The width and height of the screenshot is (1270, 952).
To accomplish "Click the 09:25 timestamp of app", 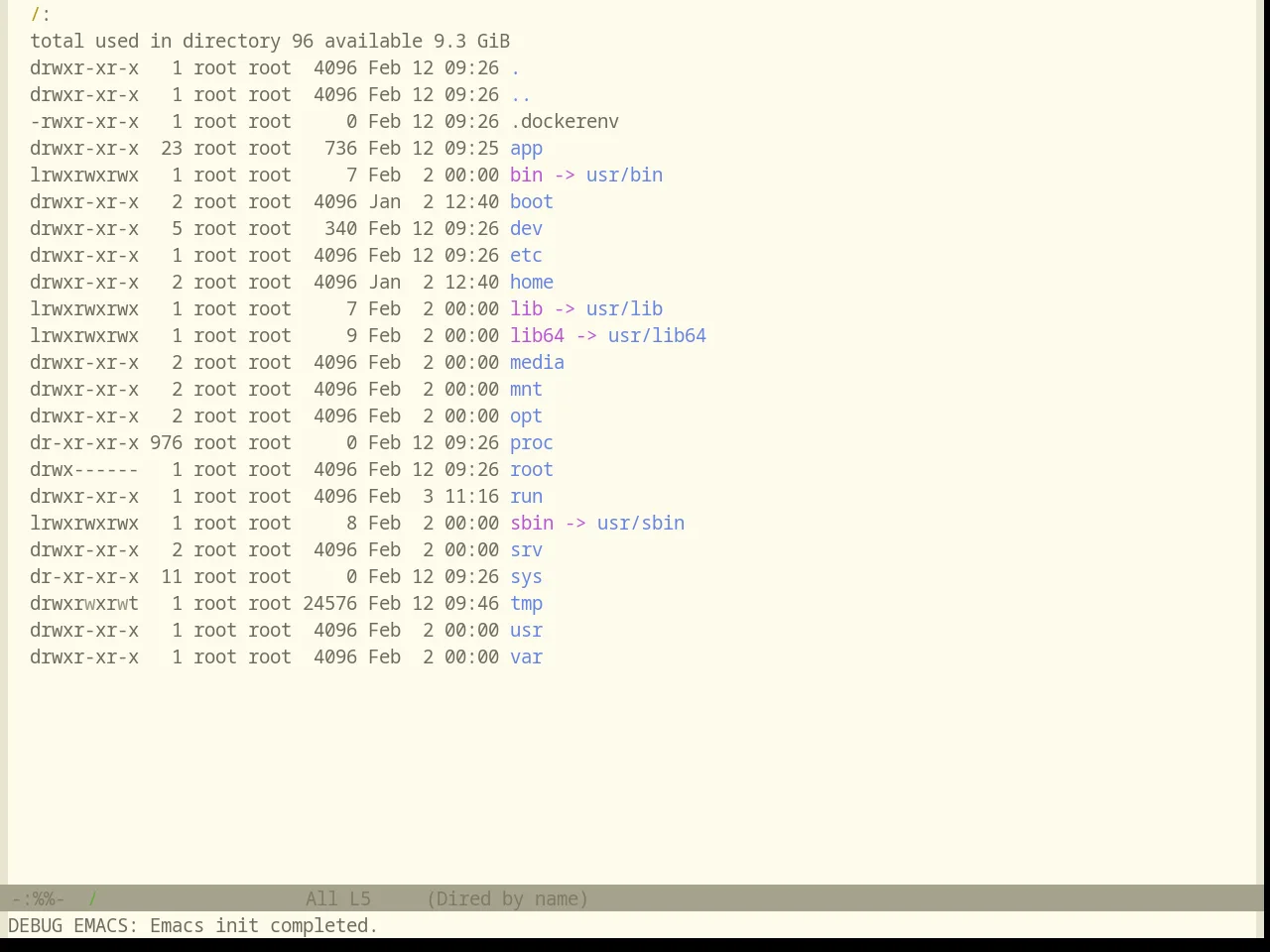I will pos(471,149).
